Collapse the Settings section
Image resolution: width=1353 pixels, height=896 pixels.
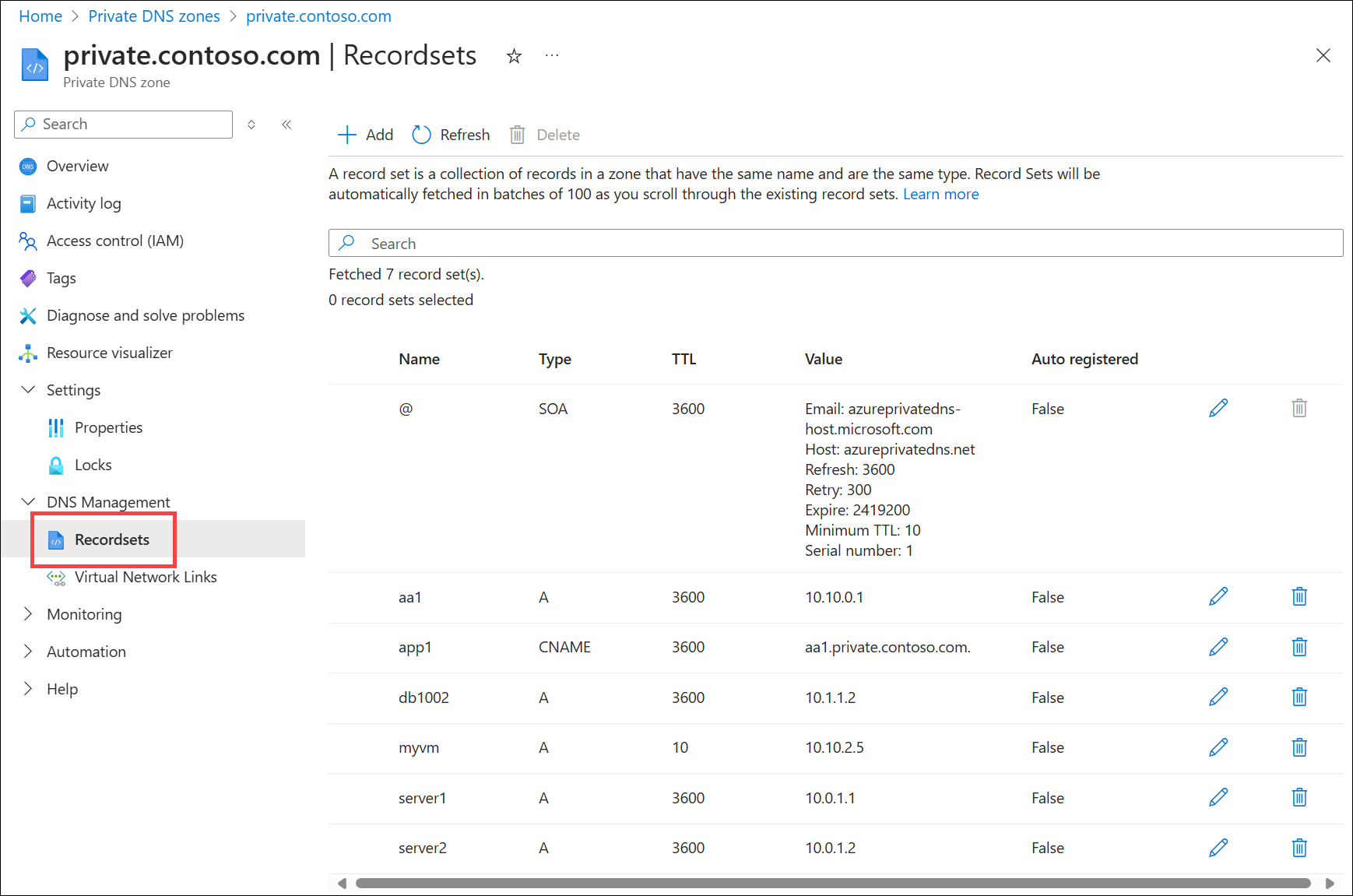tap(28, 390)
